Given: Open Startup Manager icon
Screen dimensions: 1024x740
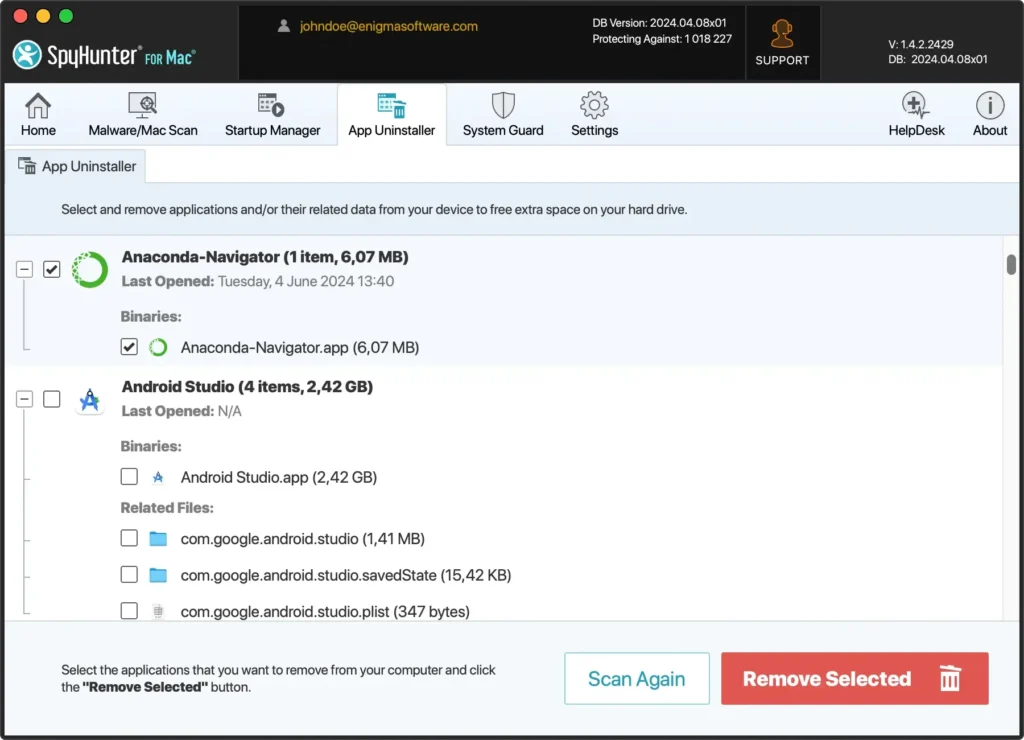Looking at the screenshot, I should click(x=271, y=105).
